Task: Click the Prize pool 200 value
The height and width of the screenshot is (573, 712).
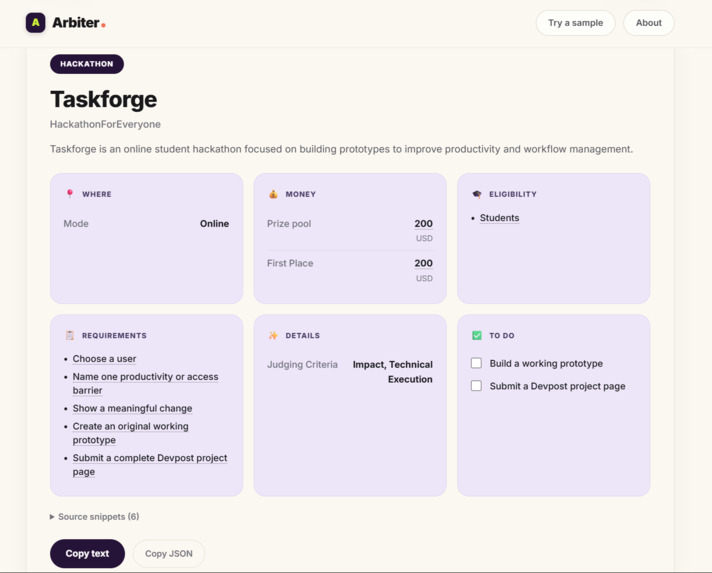Action: 423,223
